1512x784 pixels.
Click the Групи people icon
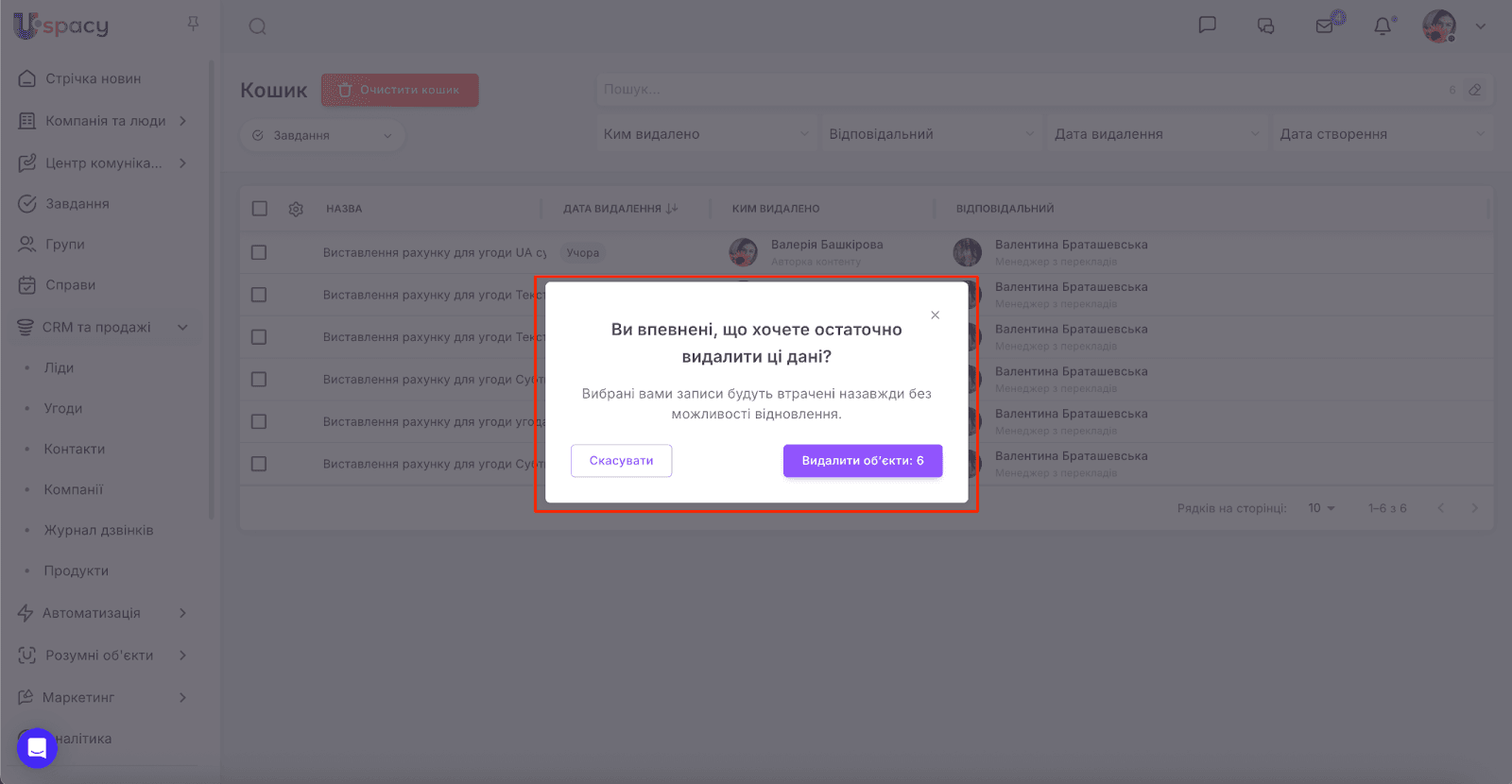pyautogui.click(x=27, y=245)
